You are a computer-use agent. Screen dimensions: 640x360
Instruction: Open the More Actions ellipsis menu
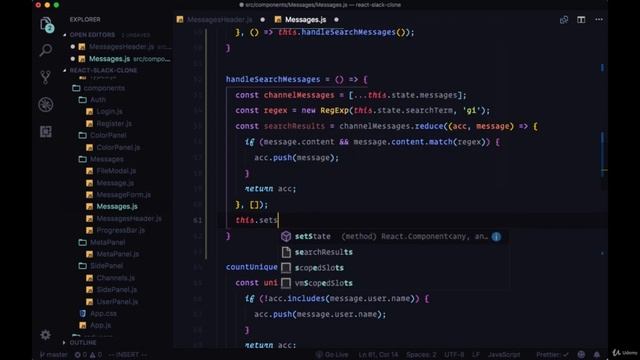599,20
